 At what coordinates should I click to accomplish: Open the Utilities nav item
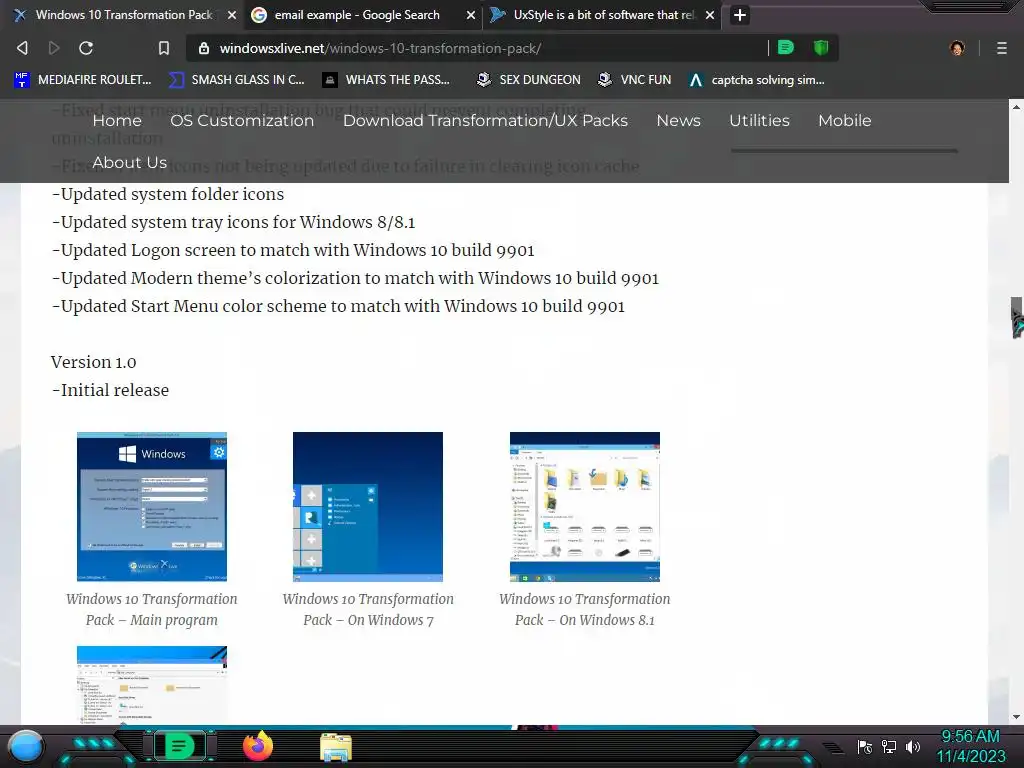(760, 121)
